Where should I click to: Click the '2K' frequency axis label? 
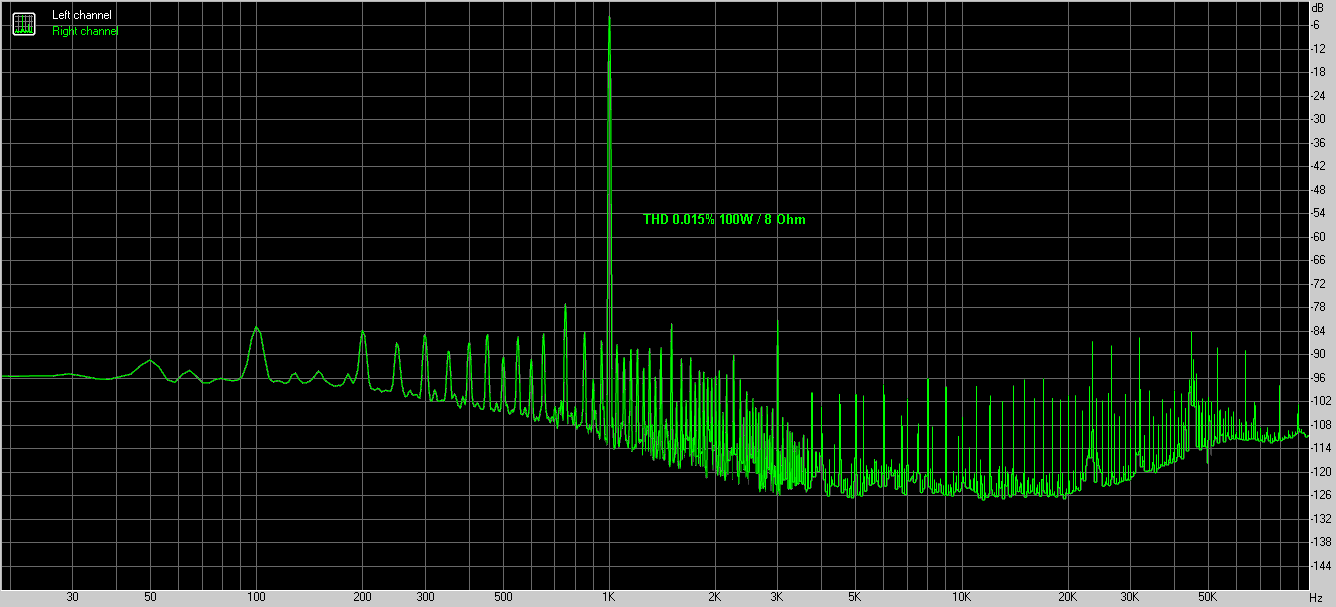tap(715, 597)
